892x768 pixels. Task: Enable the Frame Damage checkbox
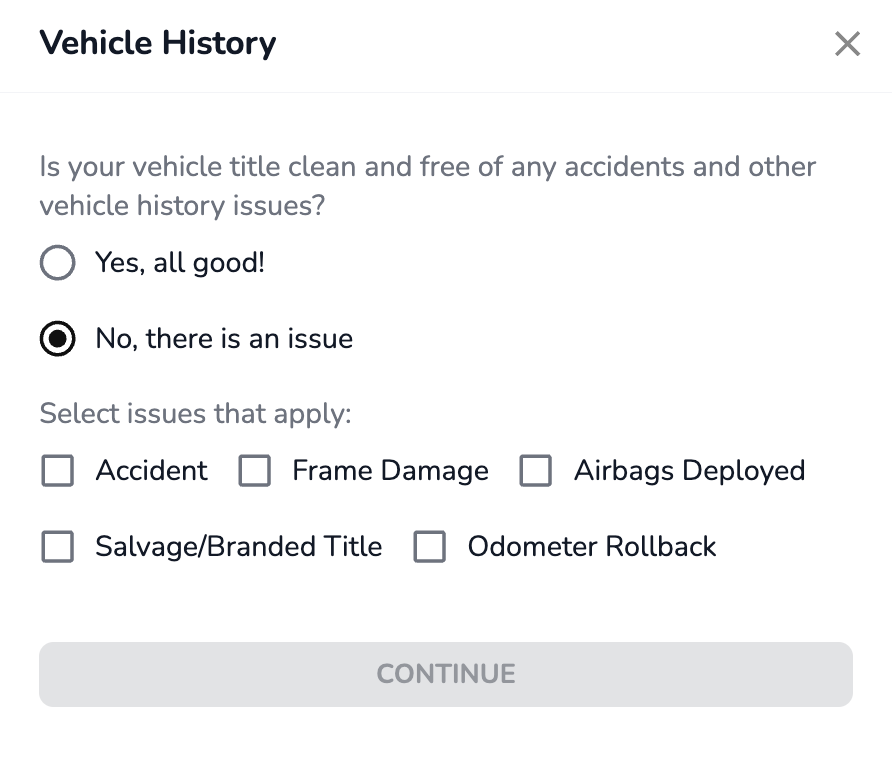point(255,471)
